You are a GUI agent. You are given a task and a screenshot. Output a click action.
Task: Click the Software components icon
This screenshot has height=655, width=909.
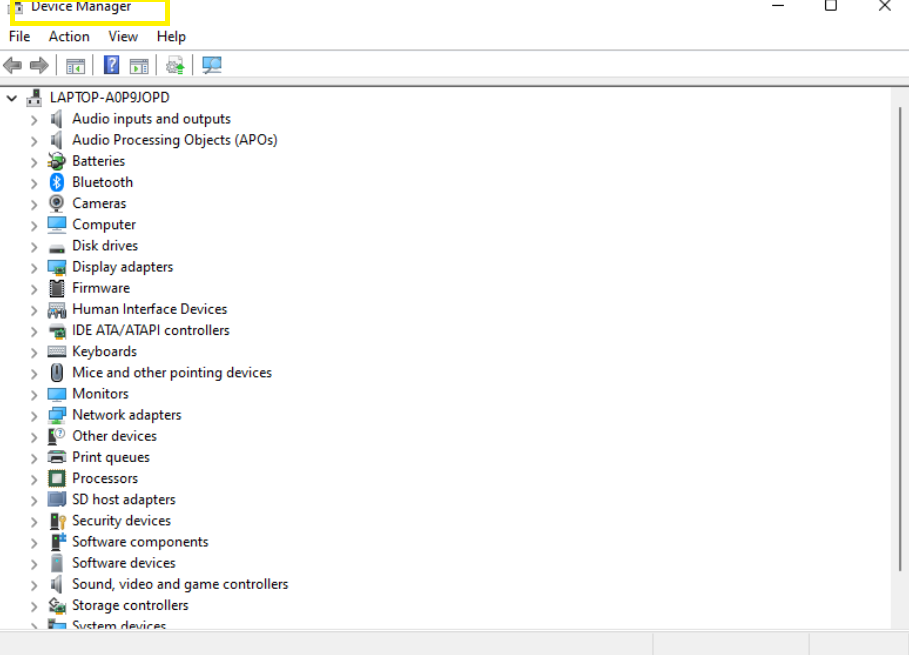pyautogui.click(x=58, y=541)
